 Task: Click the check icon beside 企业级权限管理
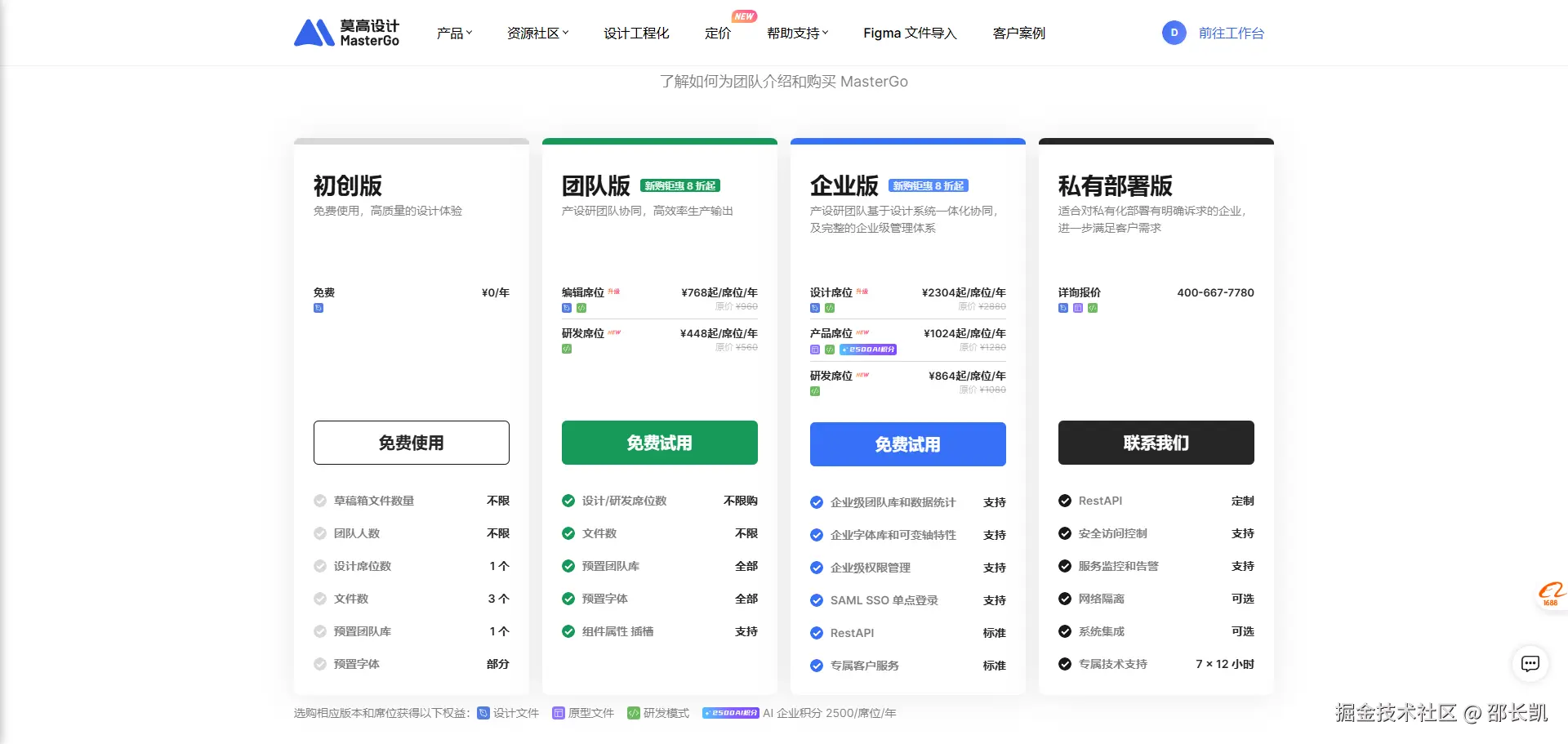pos(817,568)
